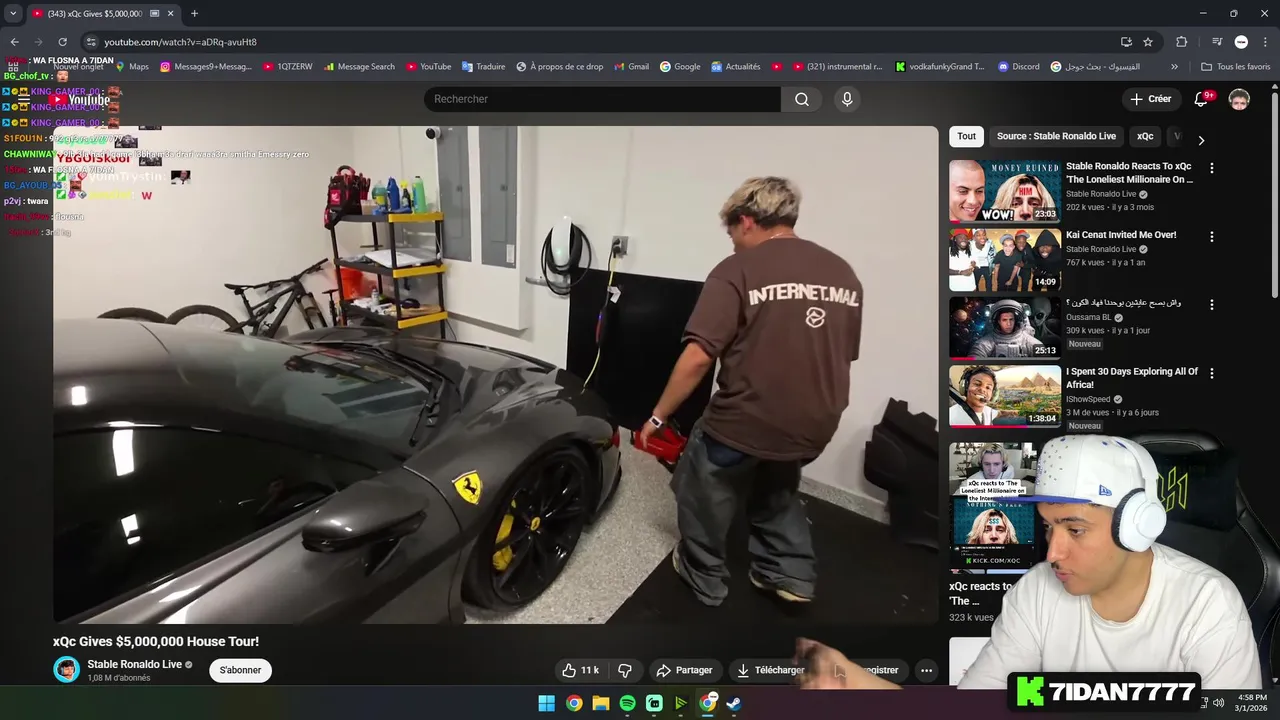The height and width of the screenshot is (720, 1280).
Task: Open site info icon beside the URL
Action: point(91,42)
